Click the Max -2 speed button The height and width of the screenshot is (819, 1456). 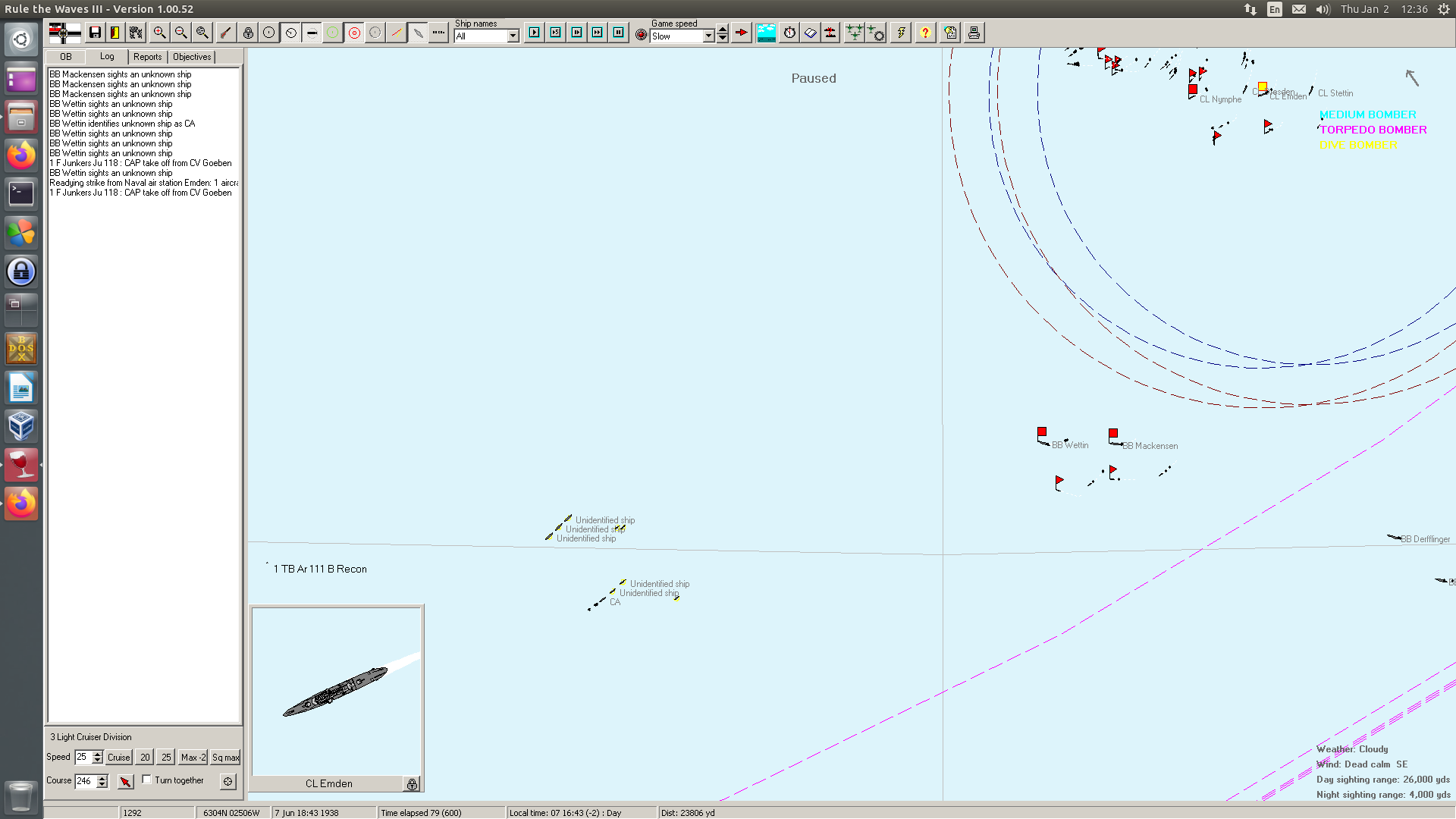click(x=193, y=757)
